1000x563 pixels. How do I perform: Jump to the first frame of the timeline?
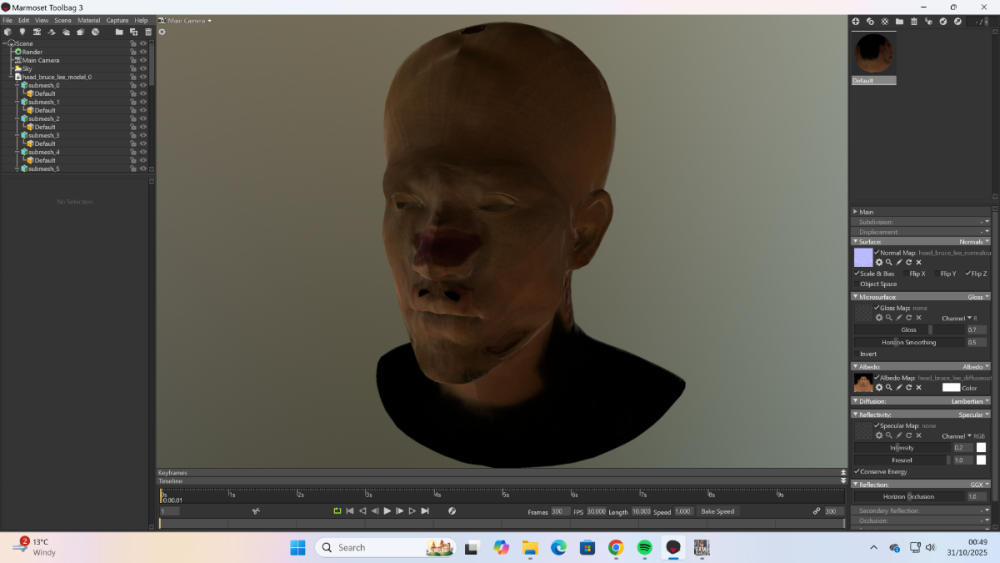click(x=349, y=511)
